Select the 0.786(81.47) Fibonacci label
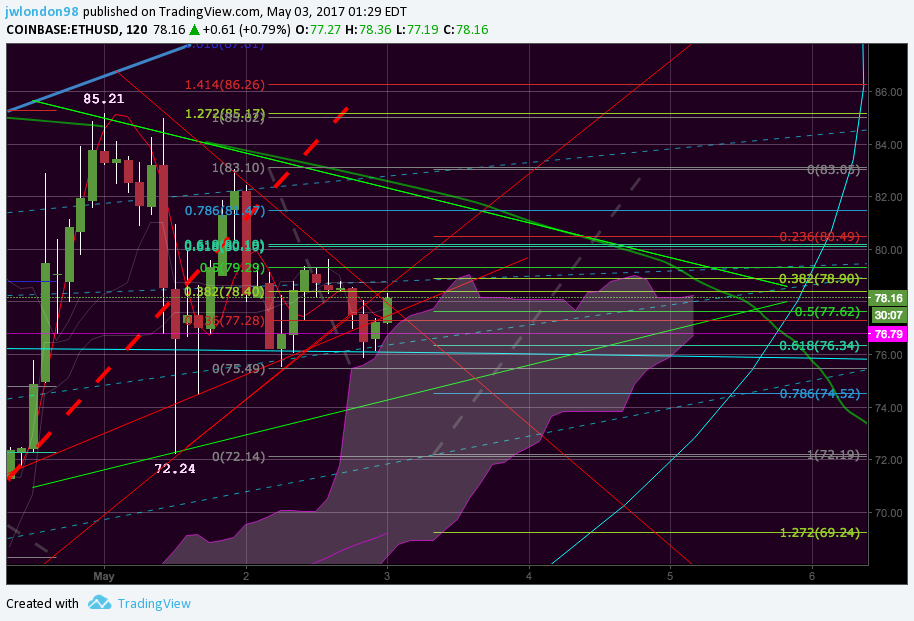Image resolution: width=914 pixels, height=621 pixels. [224, 210]
